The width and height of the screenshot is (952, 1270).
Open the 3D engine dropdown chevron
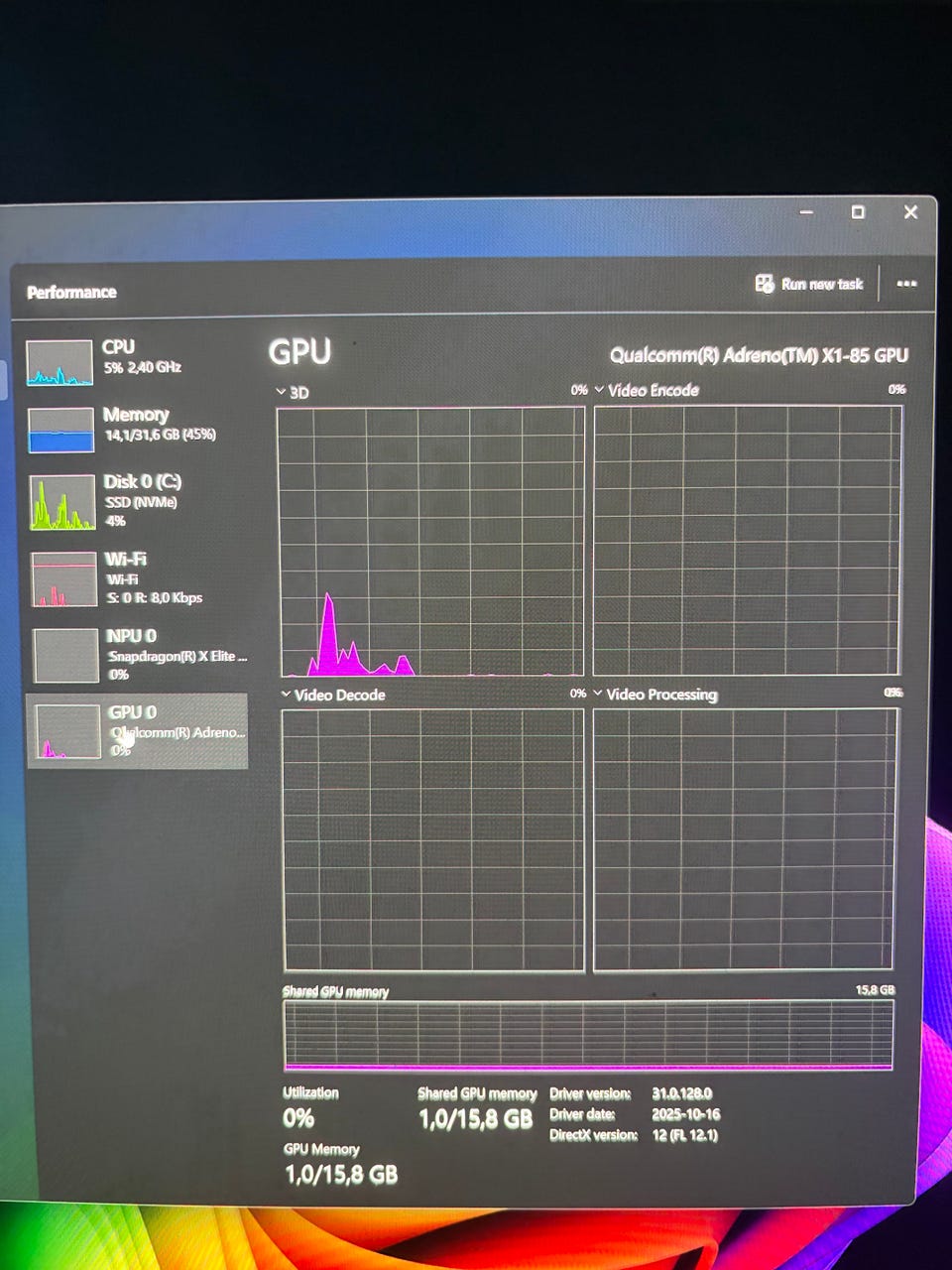281,392
